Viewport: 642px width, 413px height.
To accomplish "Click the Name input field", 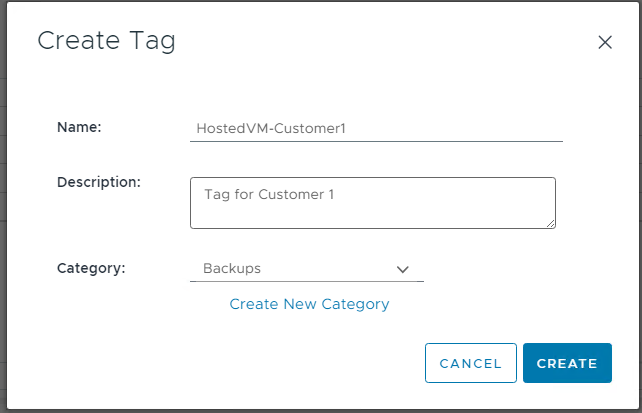I will 375,128.
